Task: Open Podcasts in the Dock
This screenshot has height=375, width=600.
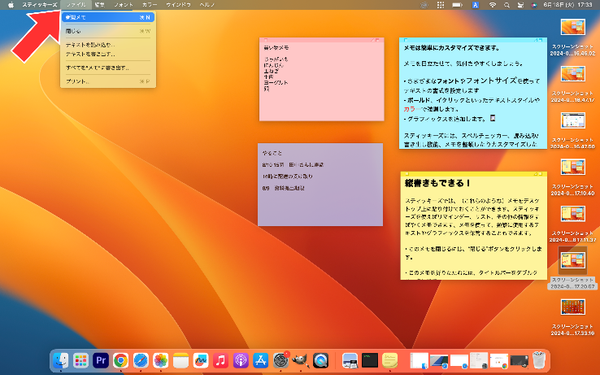Action: [x=241, y=360]
